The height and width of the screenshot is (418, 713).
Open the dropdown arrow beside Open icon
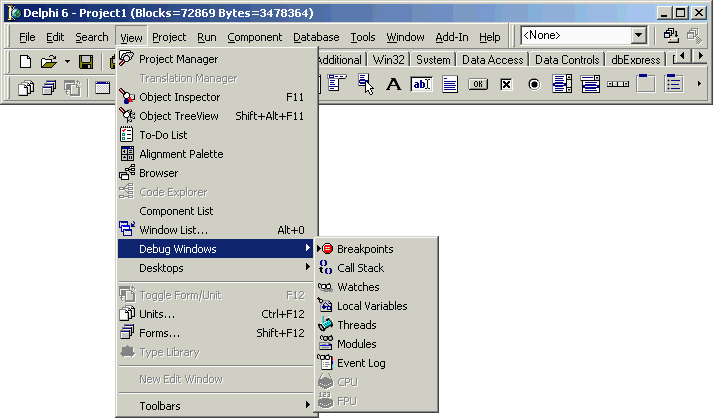point(67,61)
